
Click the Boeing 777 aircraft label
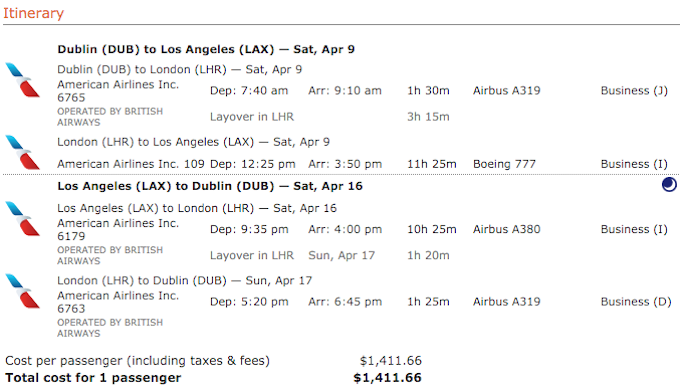504,164
